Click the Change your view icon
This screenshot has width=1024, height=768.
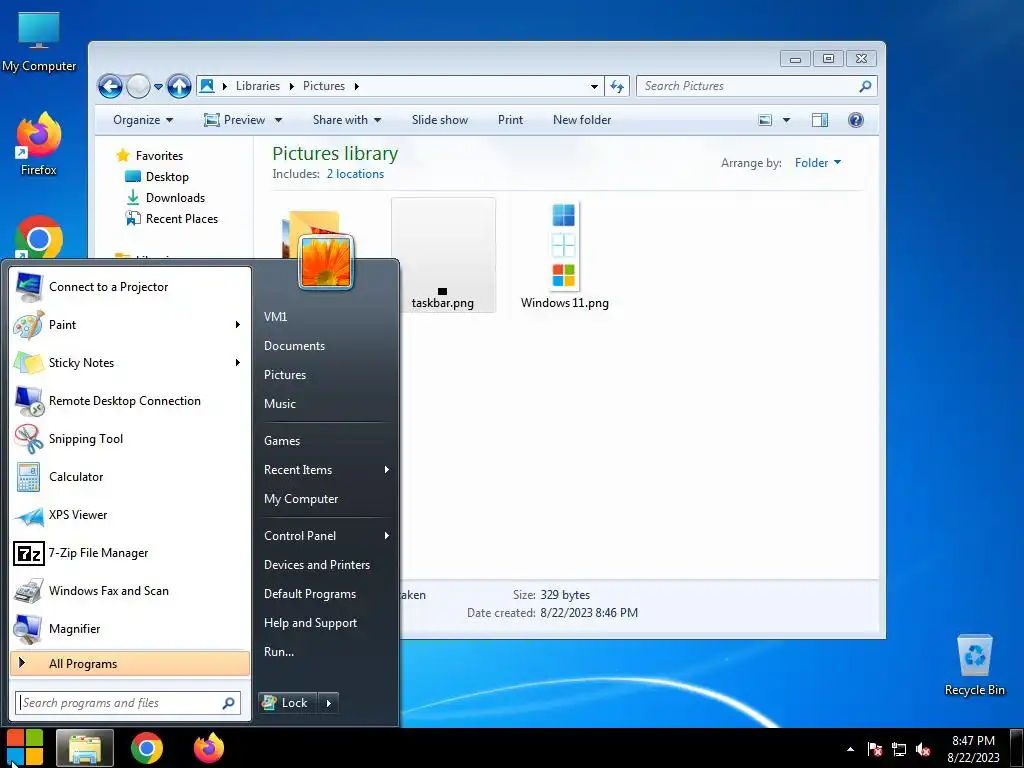pos(765,120)
